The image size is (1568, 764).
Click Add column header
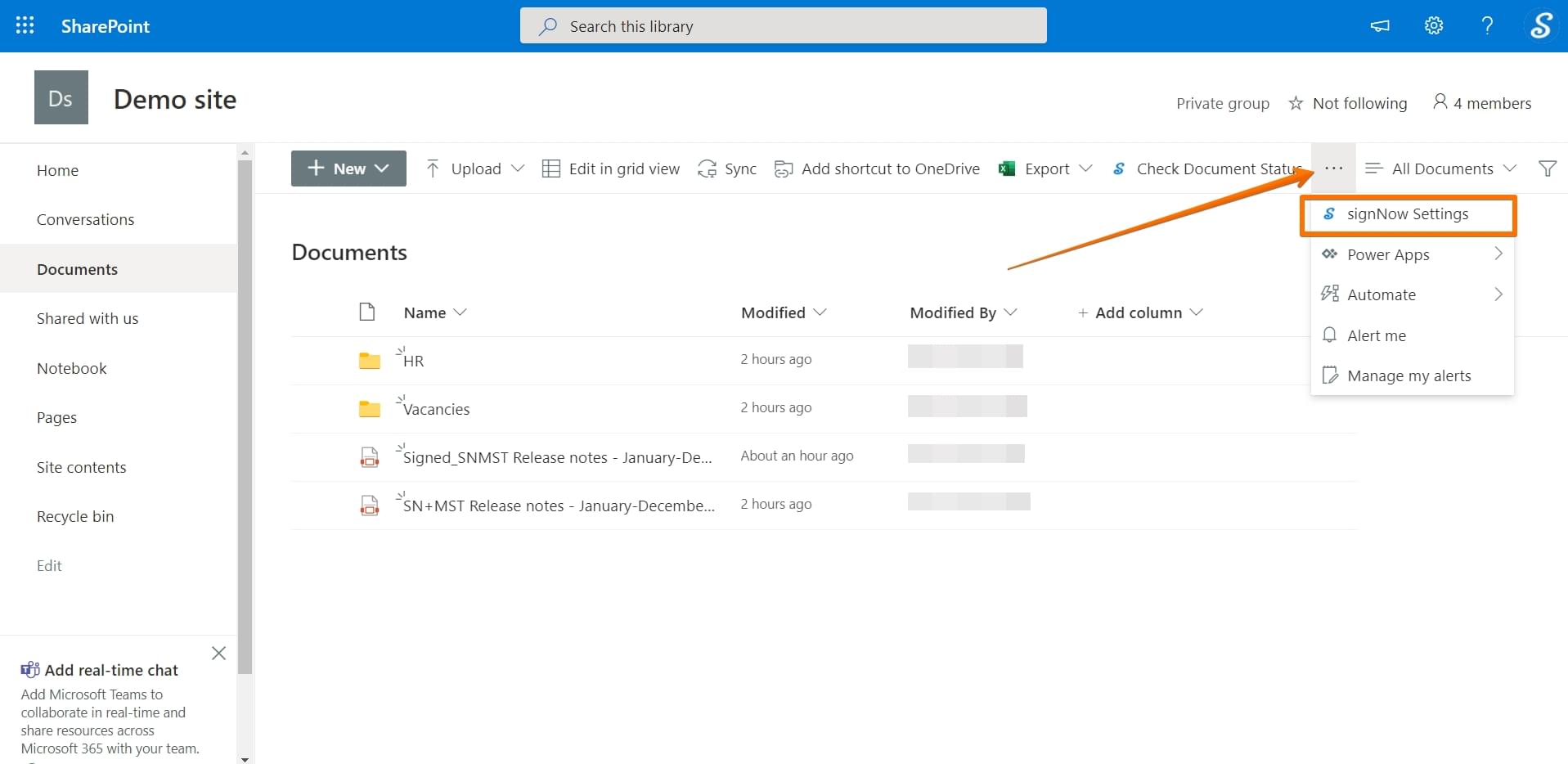(x=1140, y=312)
